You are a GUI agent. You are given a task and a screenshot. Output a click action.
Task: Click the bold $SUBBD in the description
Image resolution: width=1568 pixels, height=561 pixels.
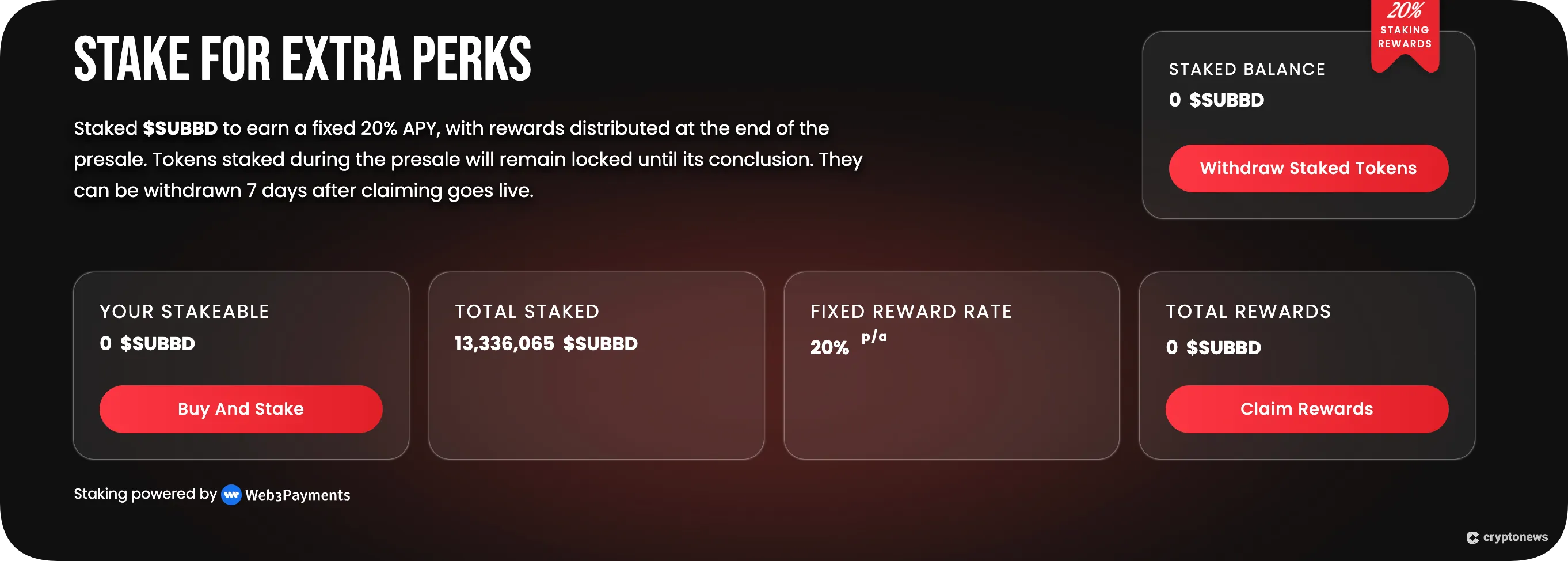180,128
